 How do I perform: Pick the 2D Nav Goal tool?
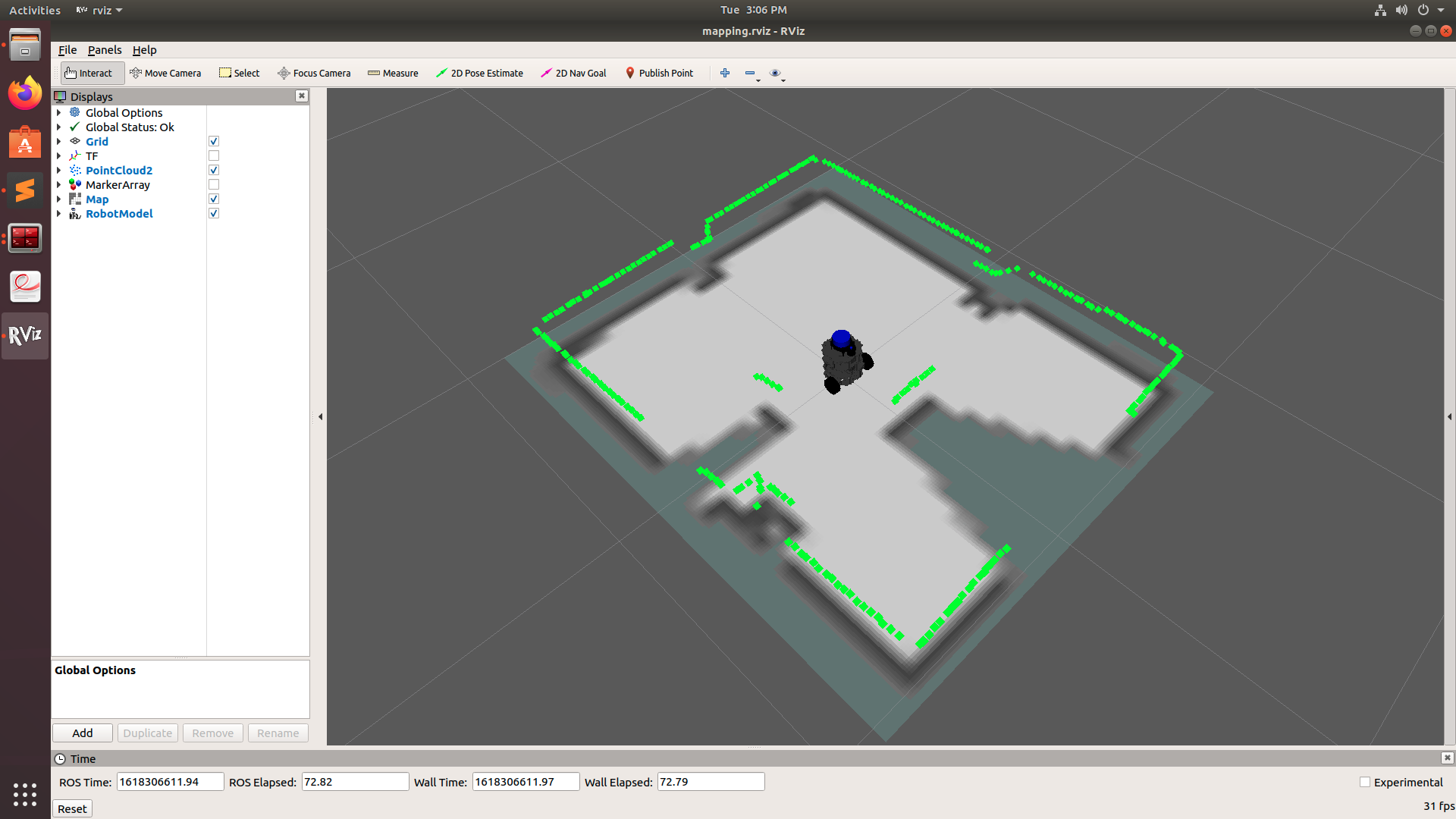coord(573,73)
